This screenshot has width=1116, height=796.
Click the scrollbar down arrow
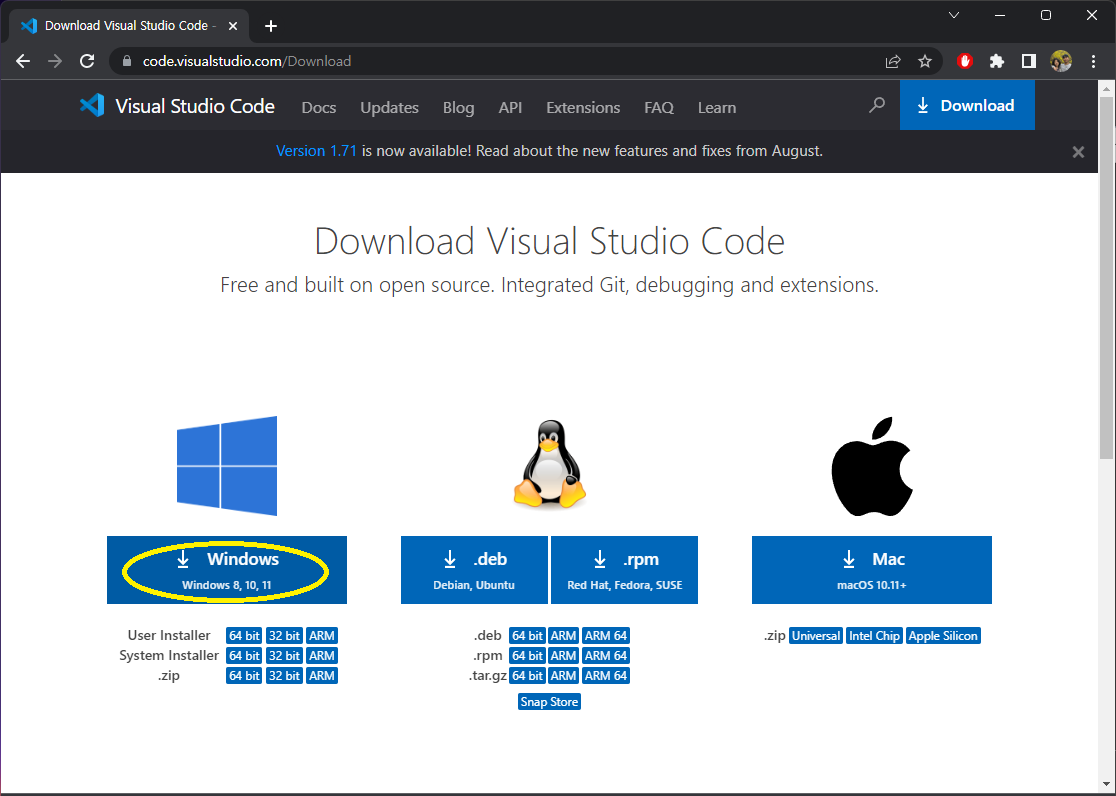[1106, 785]
